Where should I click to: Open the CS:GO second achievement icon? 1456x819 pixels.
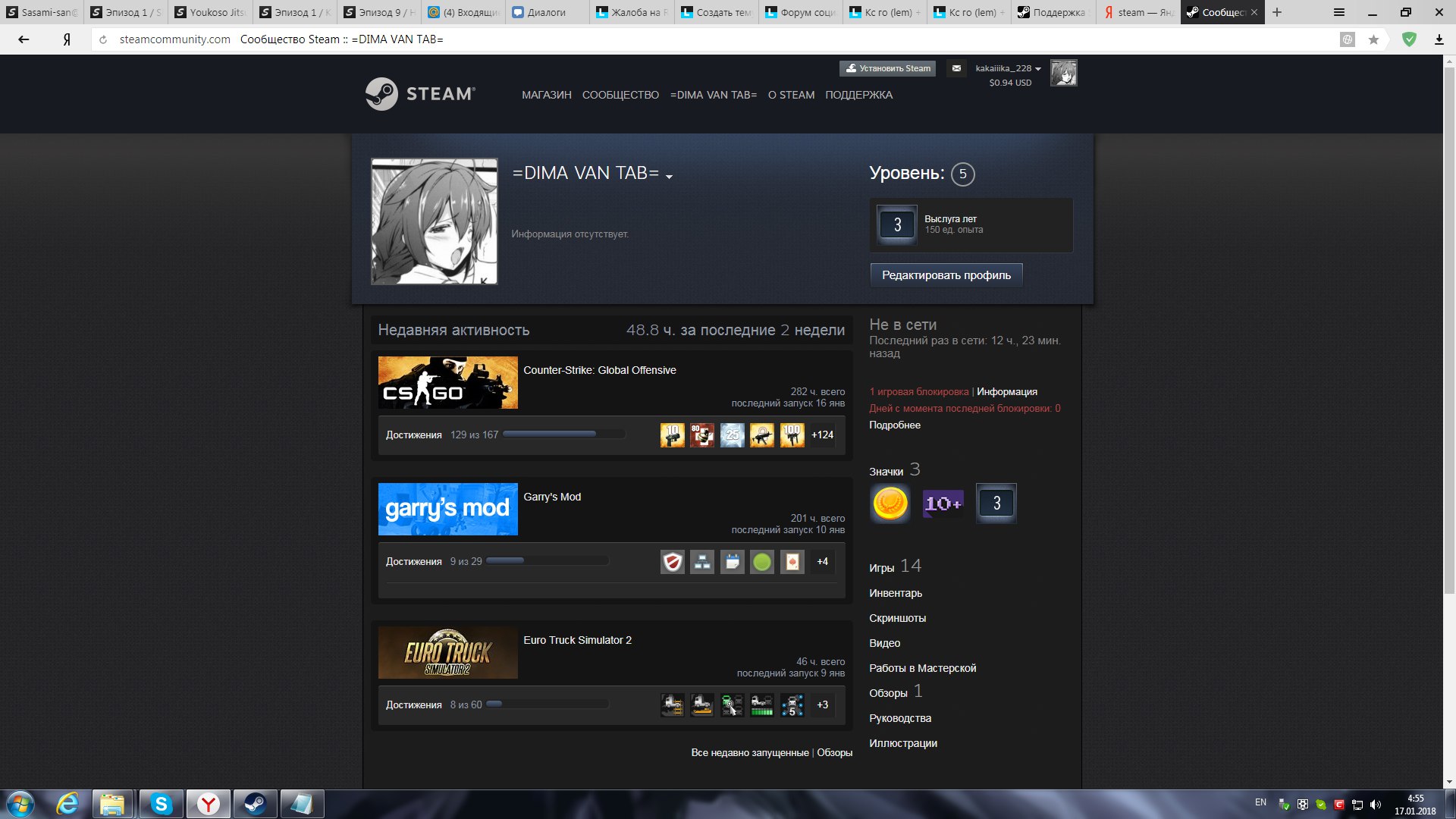[702, 435]
